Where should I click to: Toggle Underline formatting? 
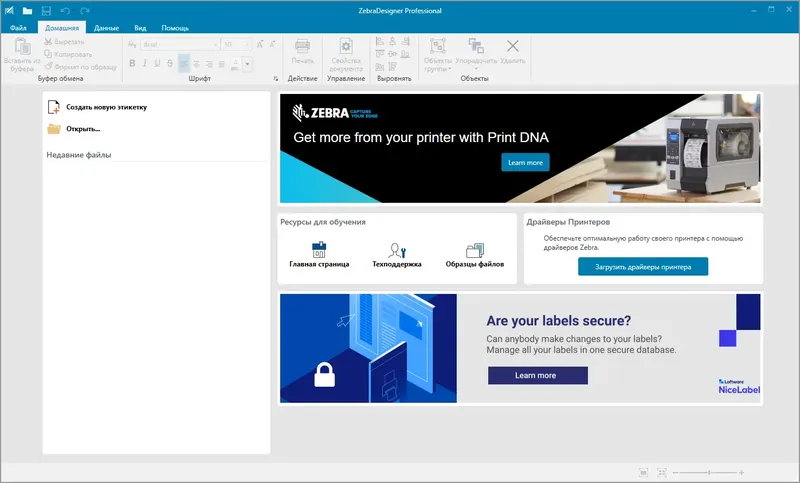157,63
